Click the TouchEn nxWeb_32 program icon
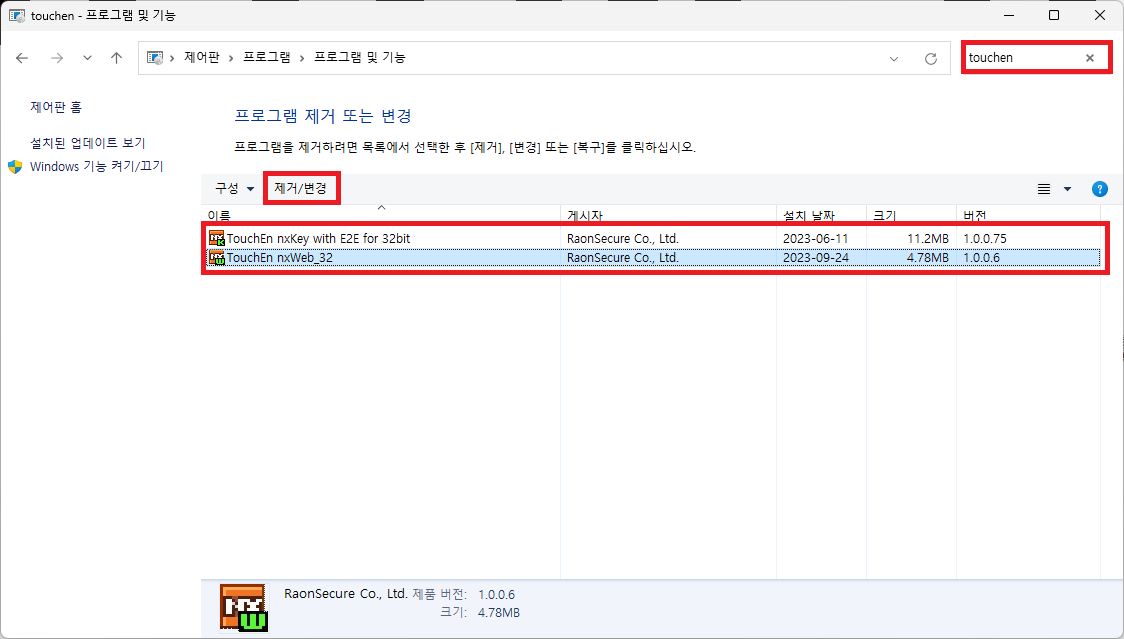 [x=216, y=257]
